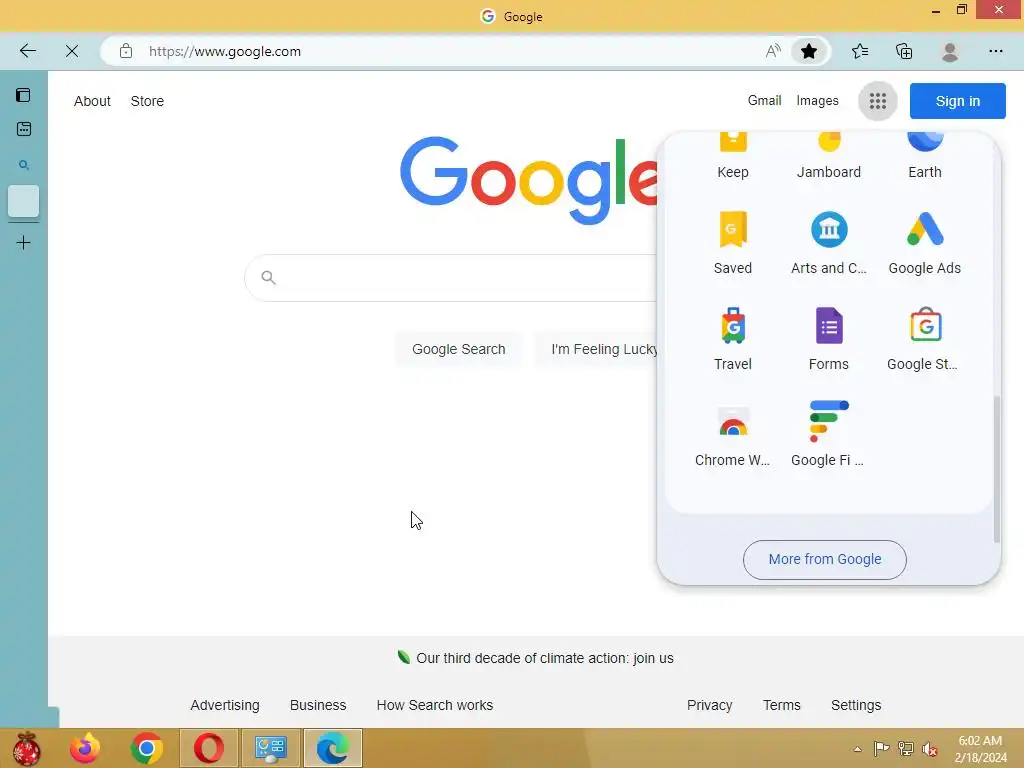
Task: Launch Firefox from the taskbar
Action: (85, 748)
